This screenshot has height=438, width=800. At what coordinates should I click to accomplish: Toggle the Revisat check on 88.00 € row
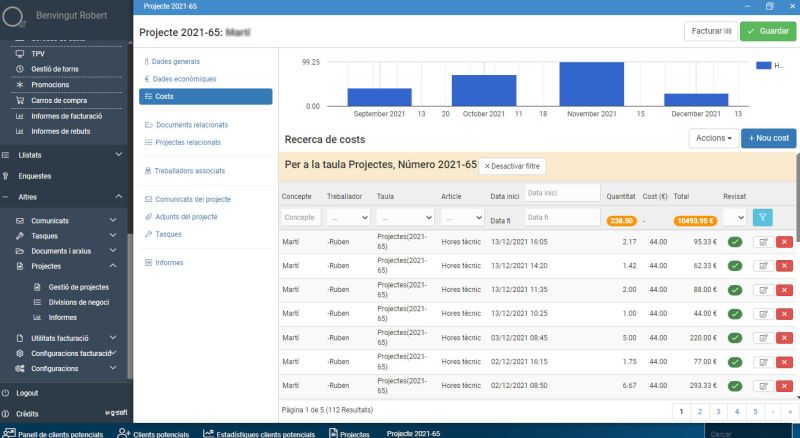point(735,290)
